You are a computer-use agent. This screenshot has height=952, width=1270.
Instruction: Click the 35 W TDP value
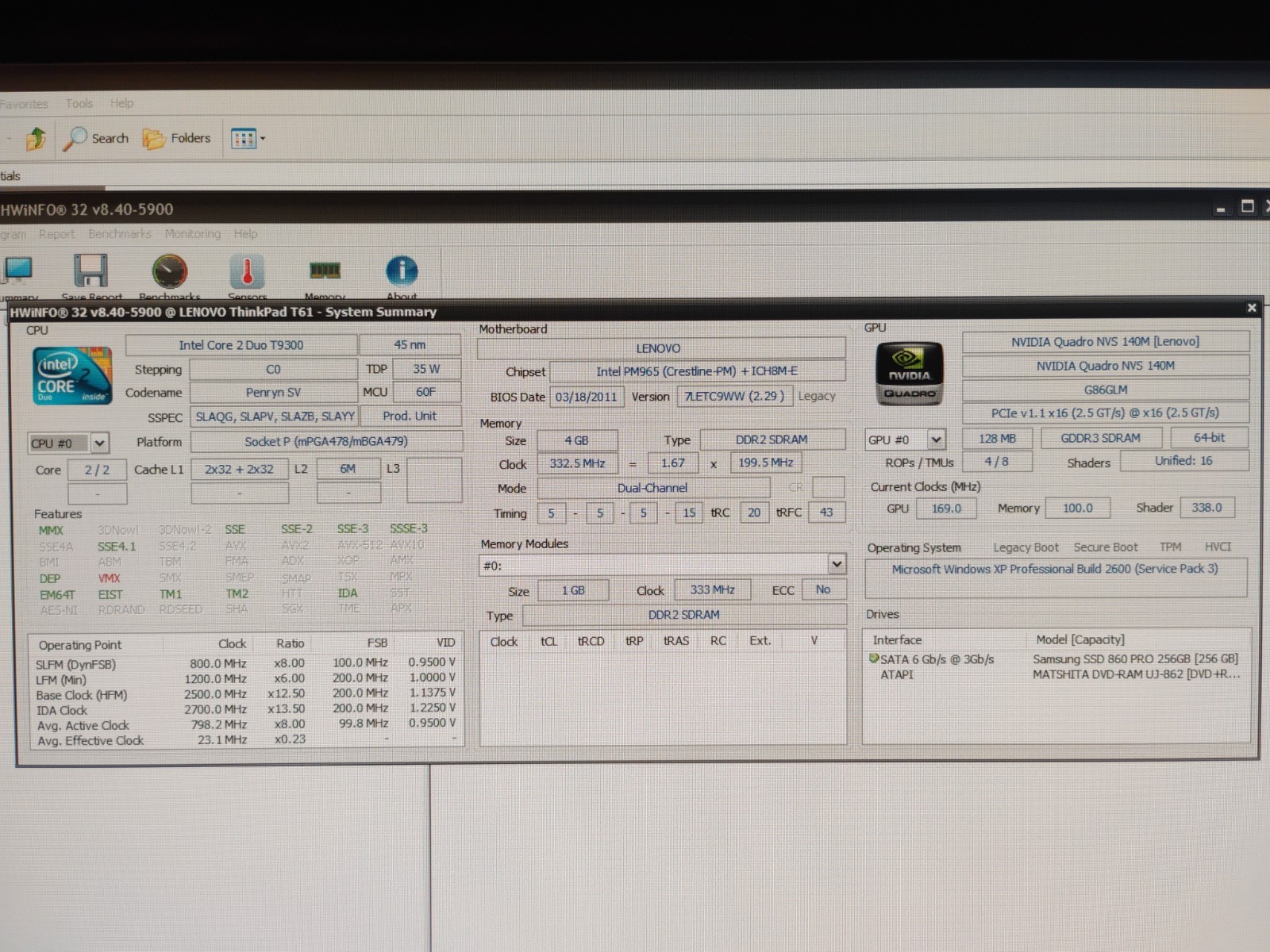(x=426, y=369)
